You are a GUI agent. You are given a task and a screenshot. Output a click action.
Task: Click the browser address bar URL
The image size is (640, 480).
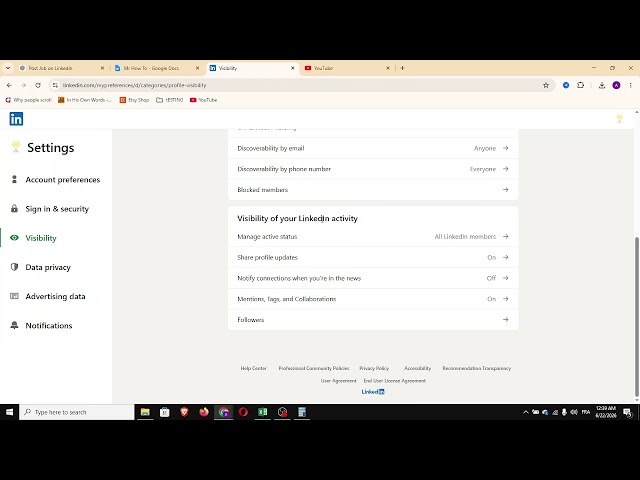134,85
